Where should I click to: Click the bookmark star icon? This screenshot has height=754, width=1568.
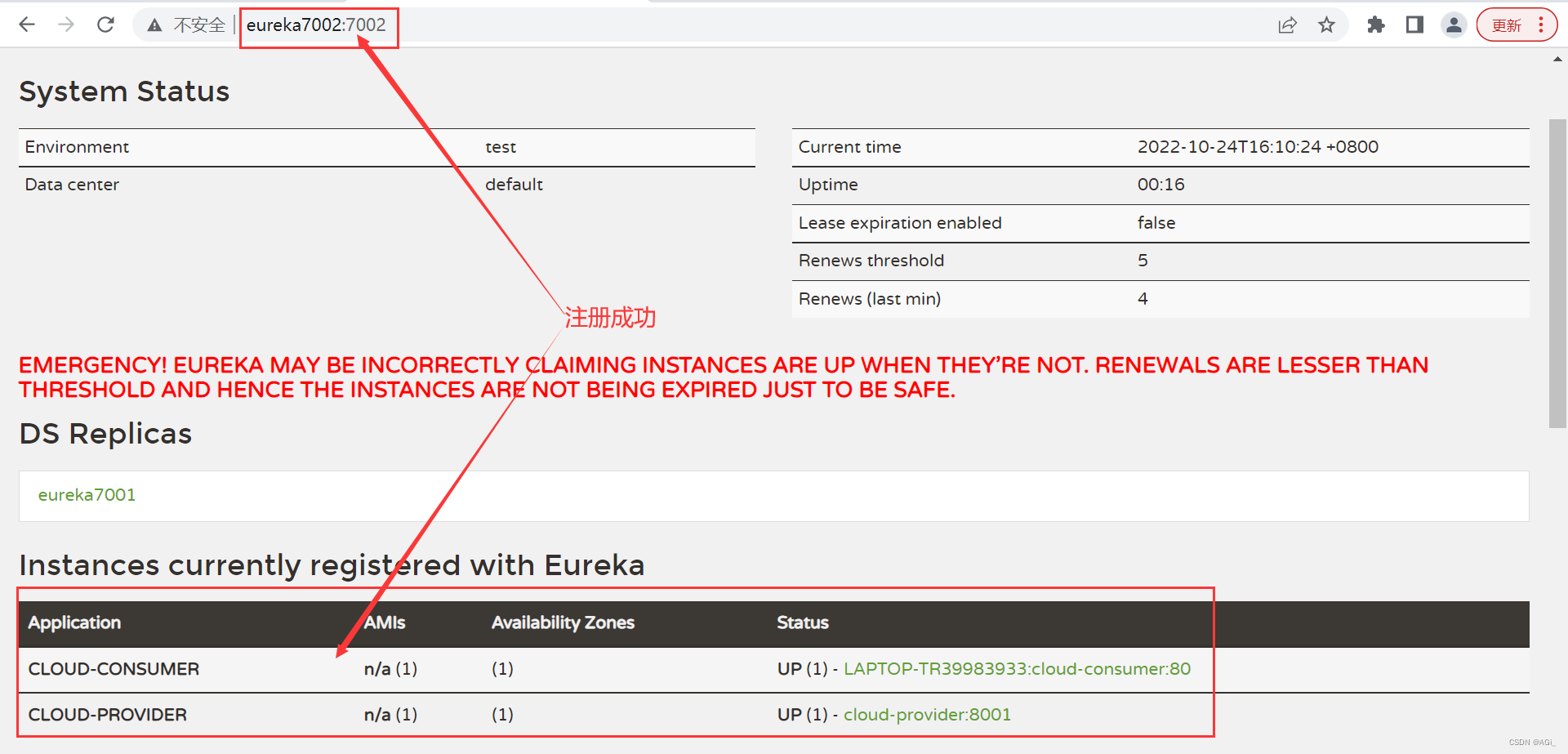tap(1327, 25)
